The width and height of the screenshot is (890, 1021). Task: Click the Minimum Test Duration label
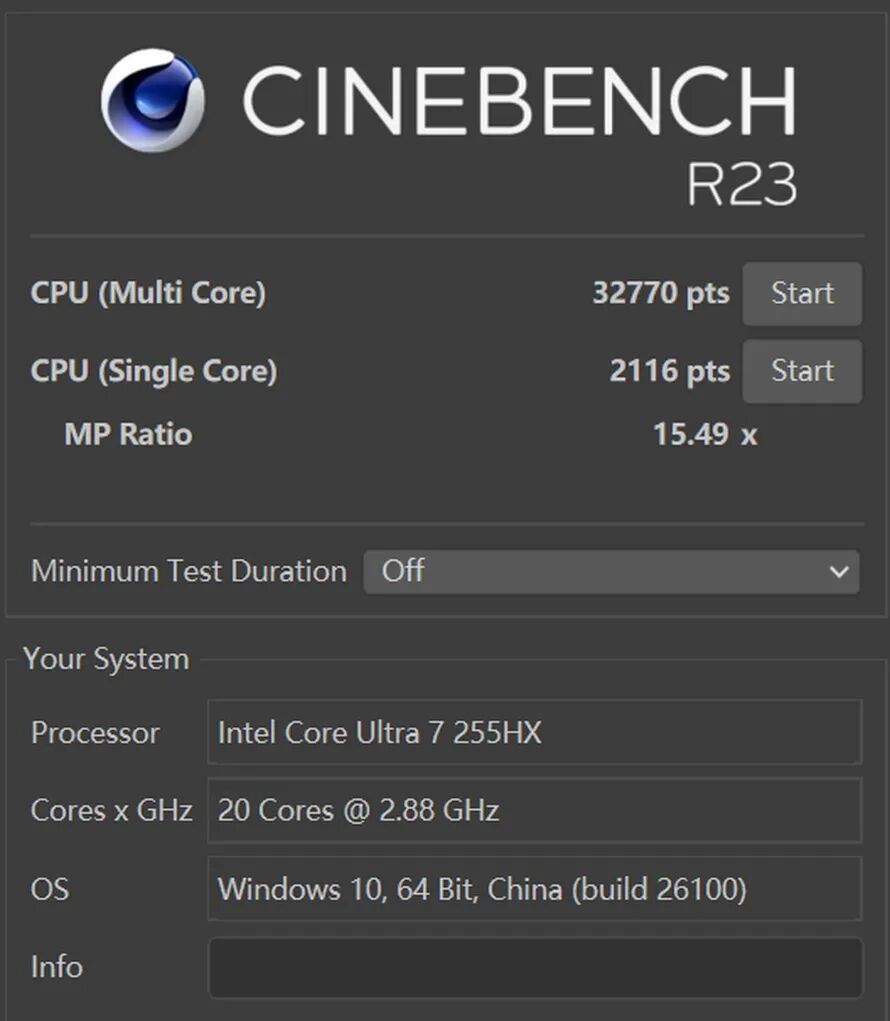pos(189,572)
